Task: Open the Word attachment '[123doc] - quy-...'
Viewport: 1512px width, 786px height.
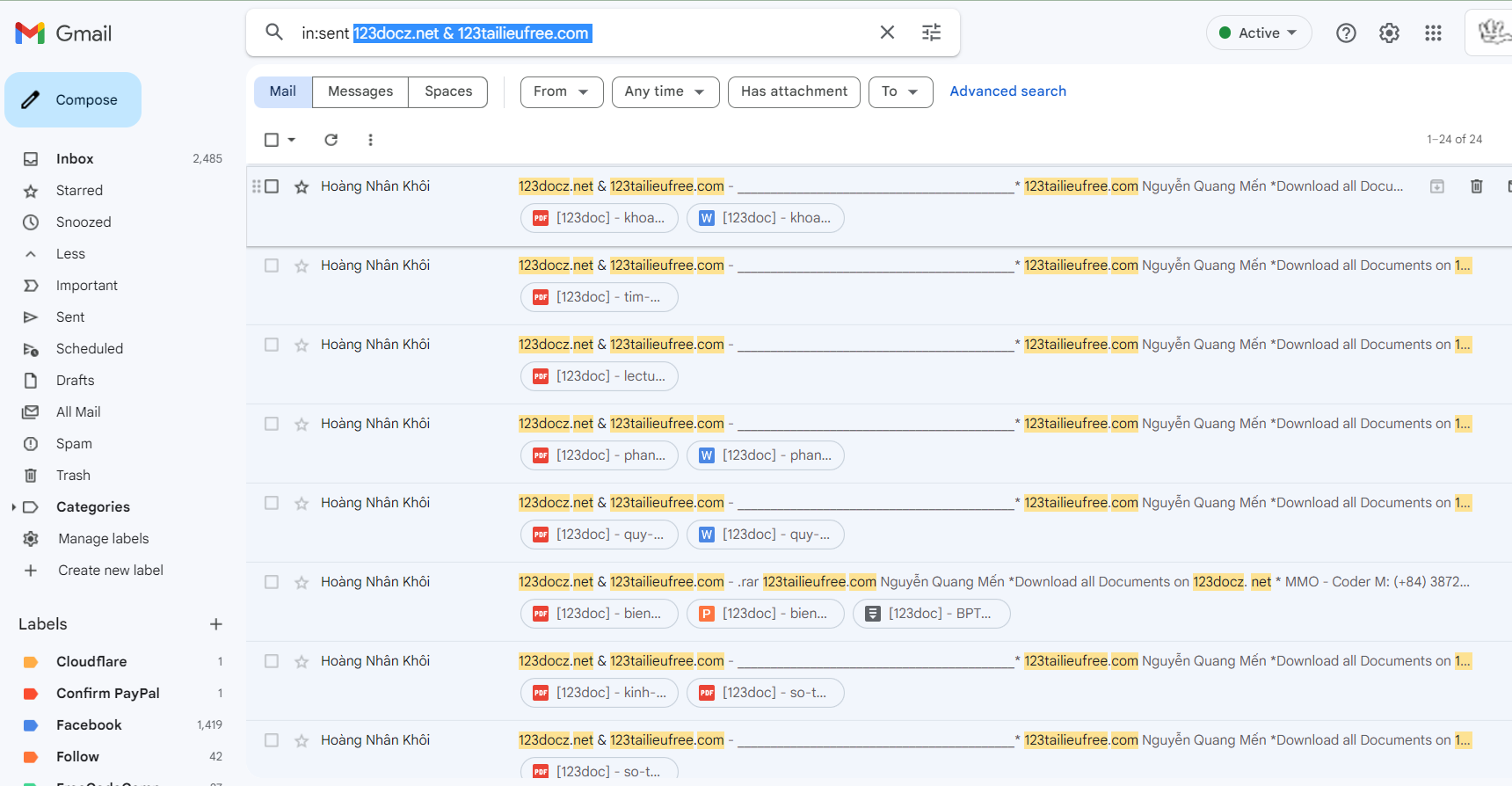Action: click(766, 535)
